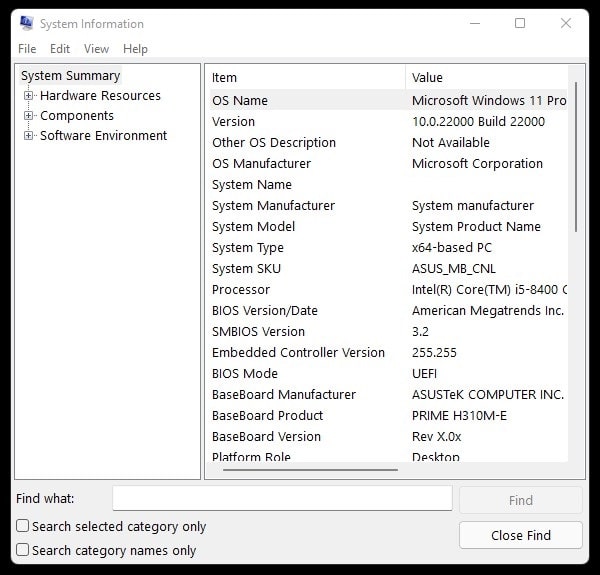Click the Find button
600x575 pixels.
tap(521, 500)
